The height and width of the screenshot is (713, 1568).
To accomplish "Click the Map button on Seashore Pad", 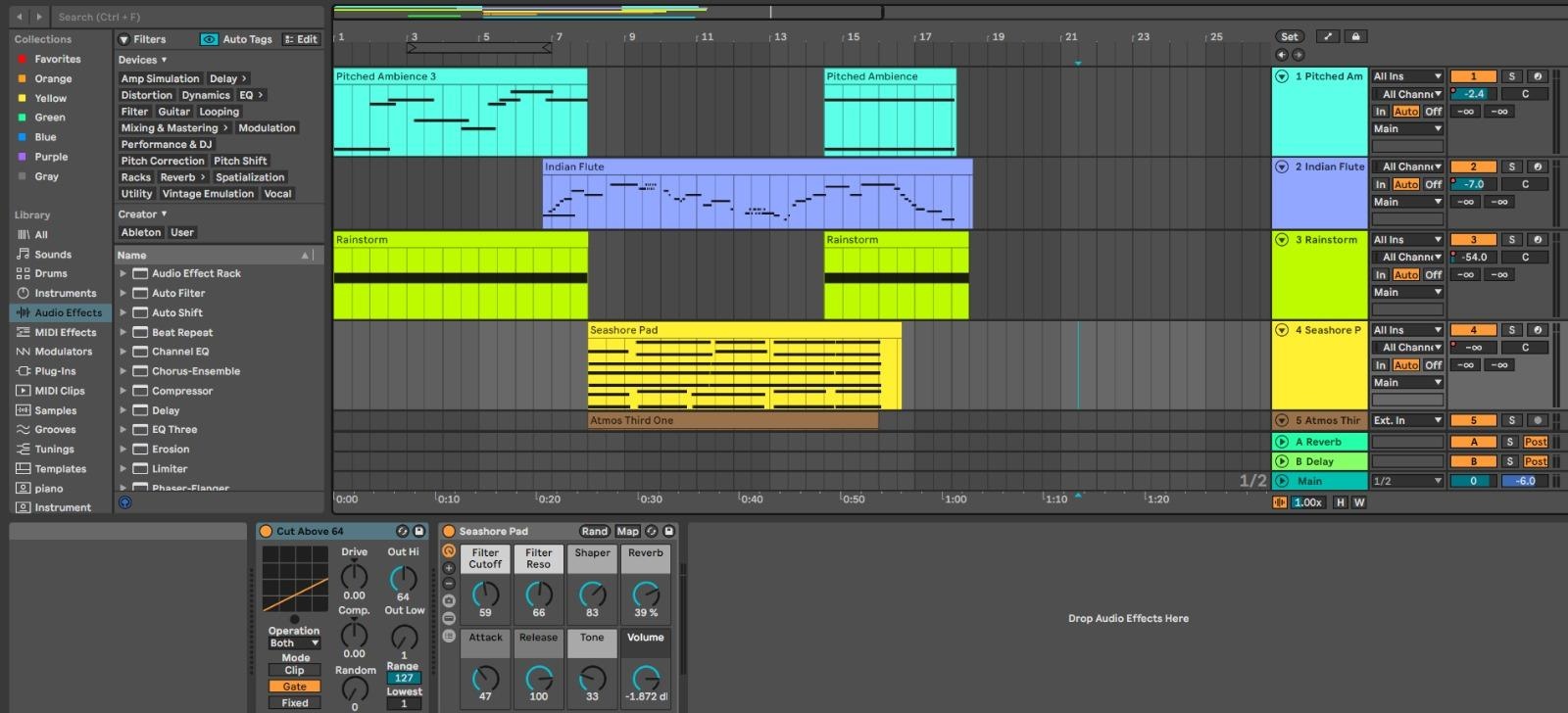I will click(627, 531).
